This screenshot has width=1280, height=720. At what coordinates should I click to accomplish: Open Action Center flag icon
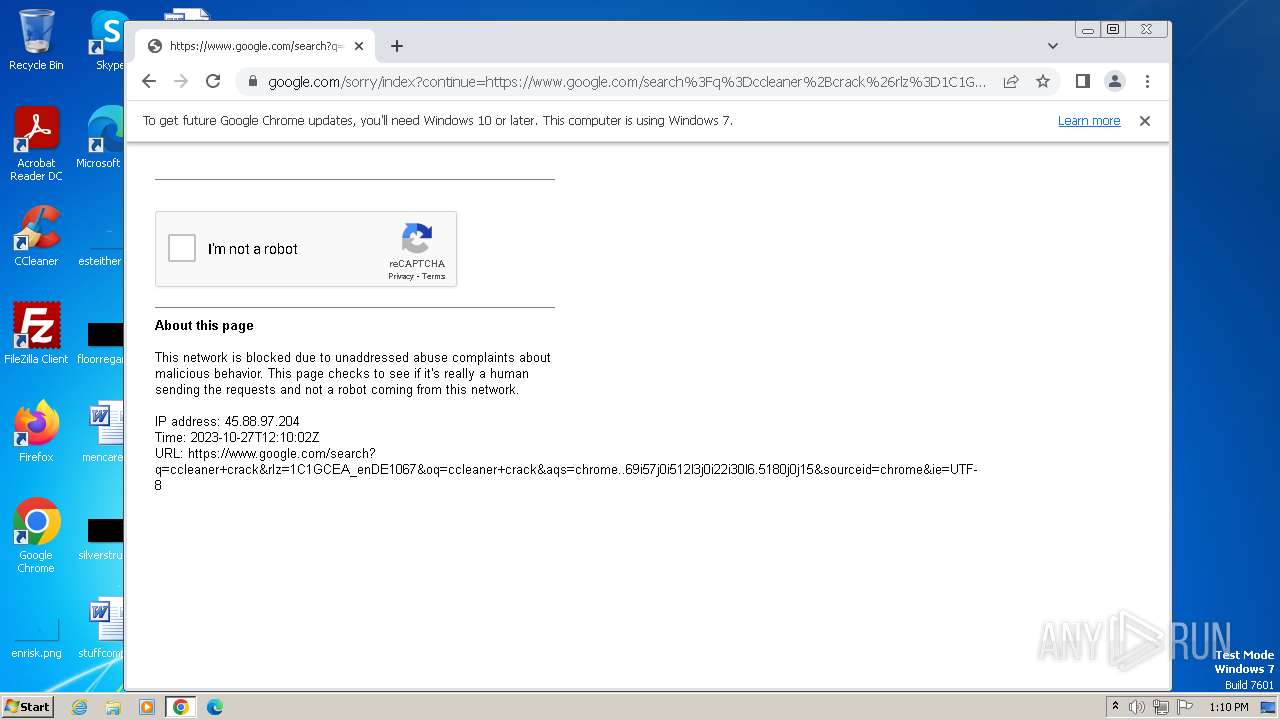(x=1185, y=707)
